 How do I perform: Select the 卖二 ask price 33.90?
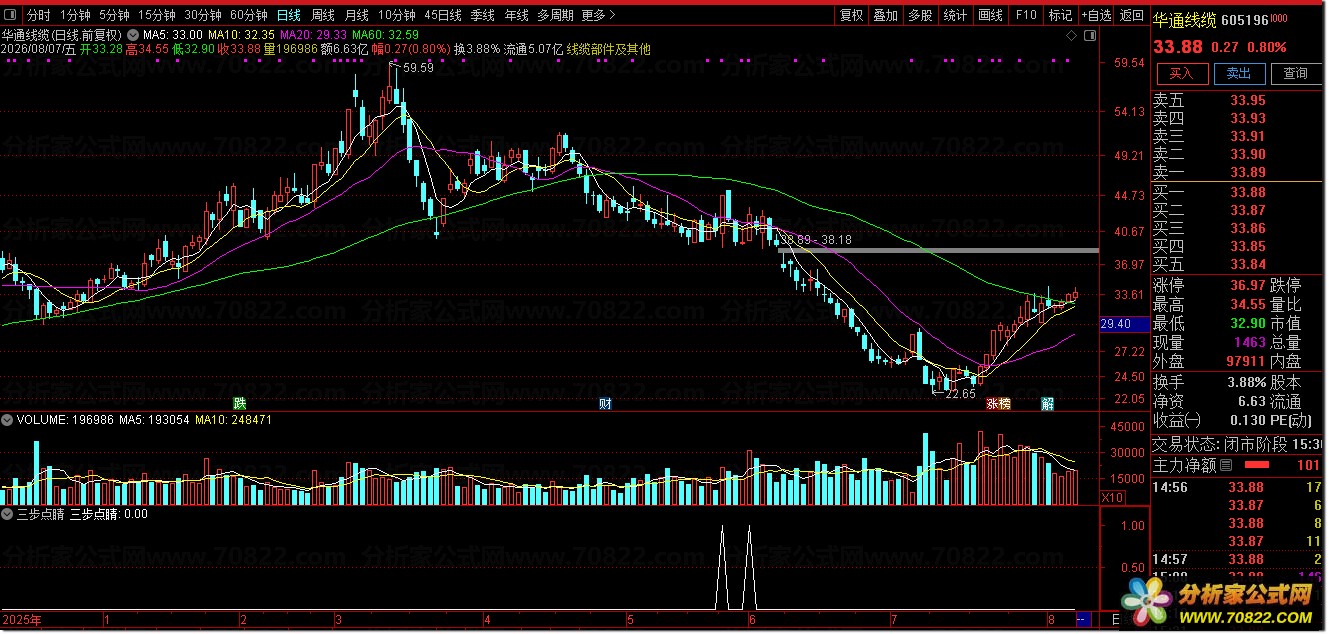1247,154
